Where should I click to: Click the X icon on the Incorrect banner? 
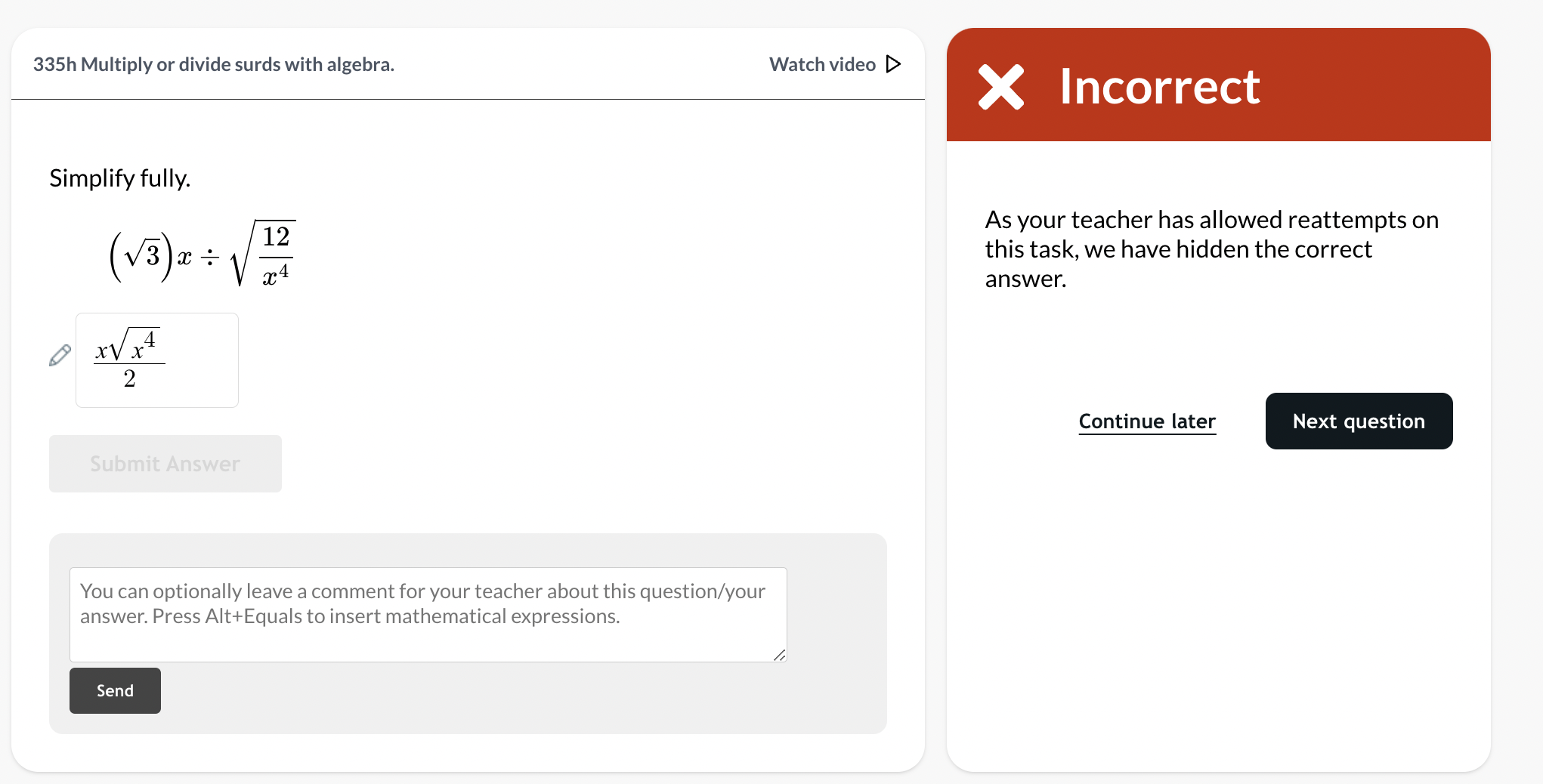point(1000,87)
